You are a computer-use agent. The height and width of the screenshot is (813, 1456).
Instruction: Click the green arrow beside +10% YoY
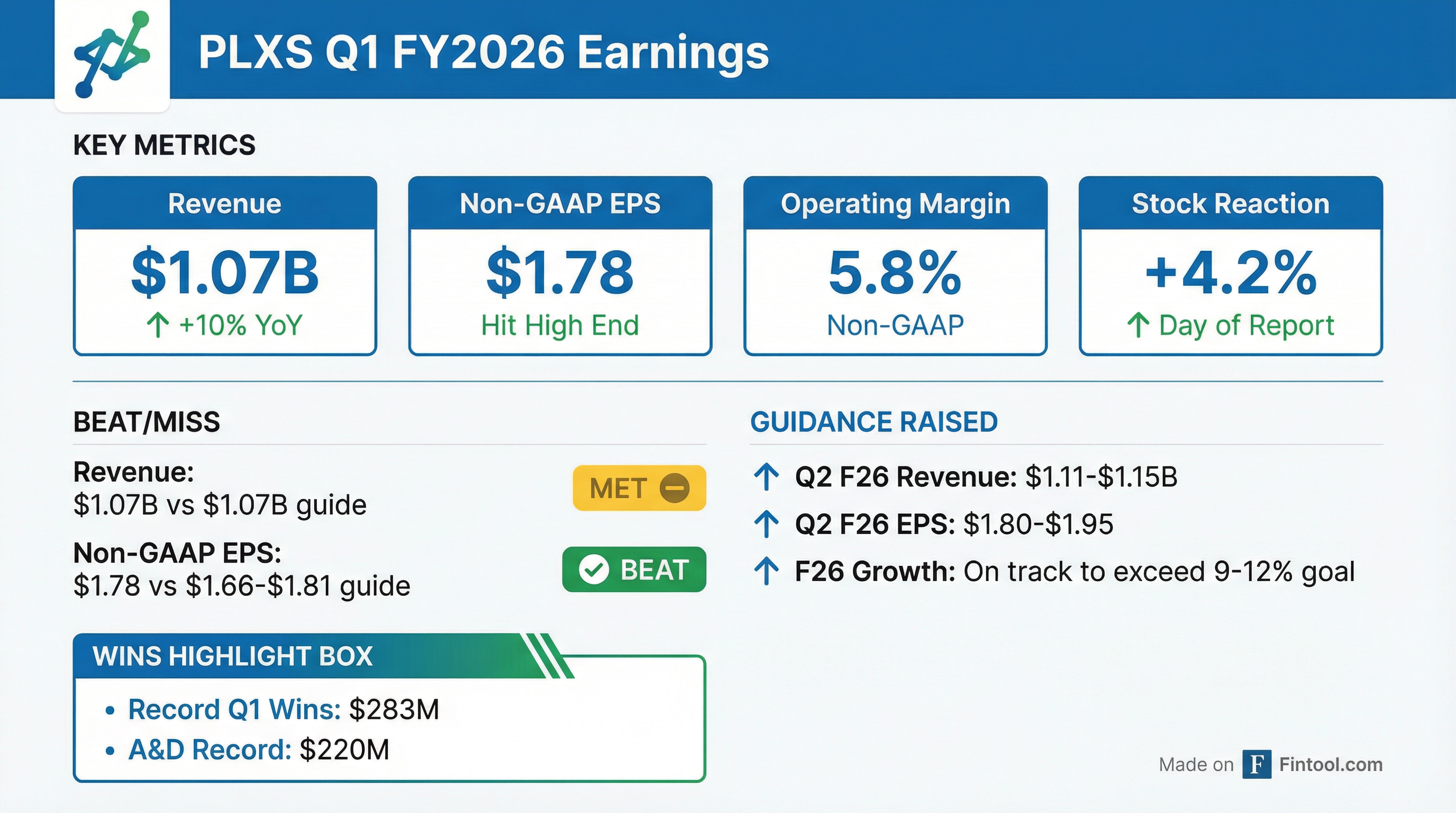[x=158, y=326]
